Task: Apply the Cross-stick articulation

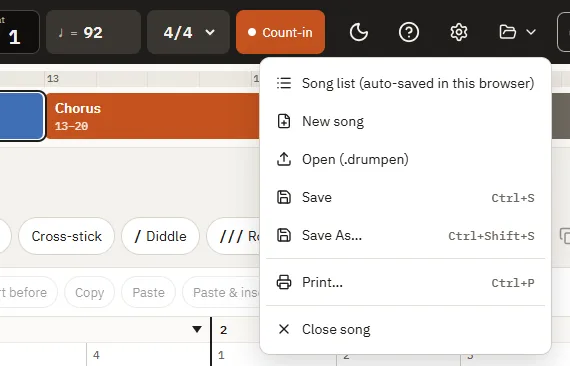Action: 67,236
